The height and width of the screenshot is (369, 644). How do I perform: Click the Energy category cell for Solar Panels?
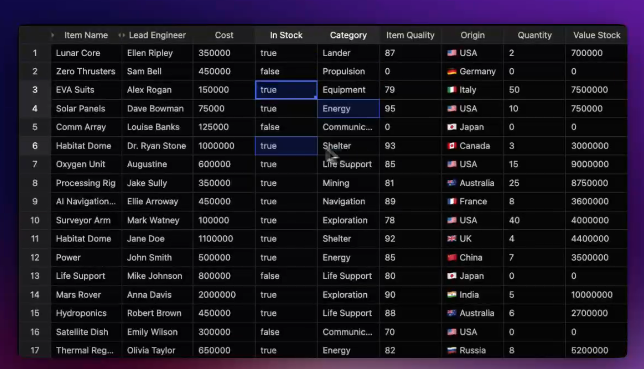click(348, 108)
